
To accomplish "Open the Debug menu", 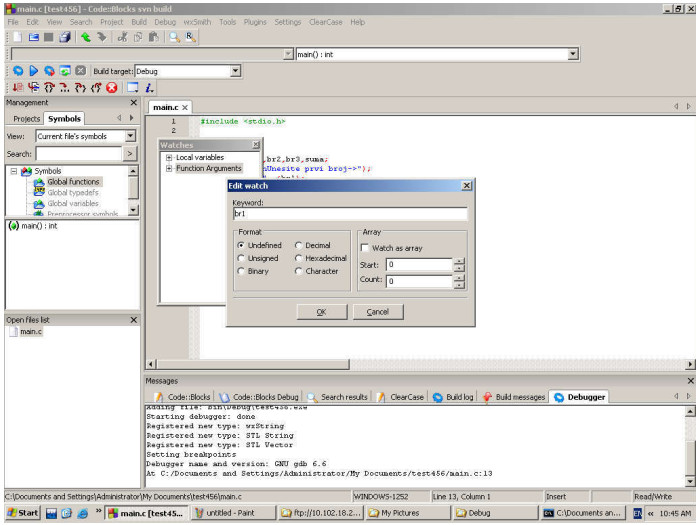I will 165,21.
